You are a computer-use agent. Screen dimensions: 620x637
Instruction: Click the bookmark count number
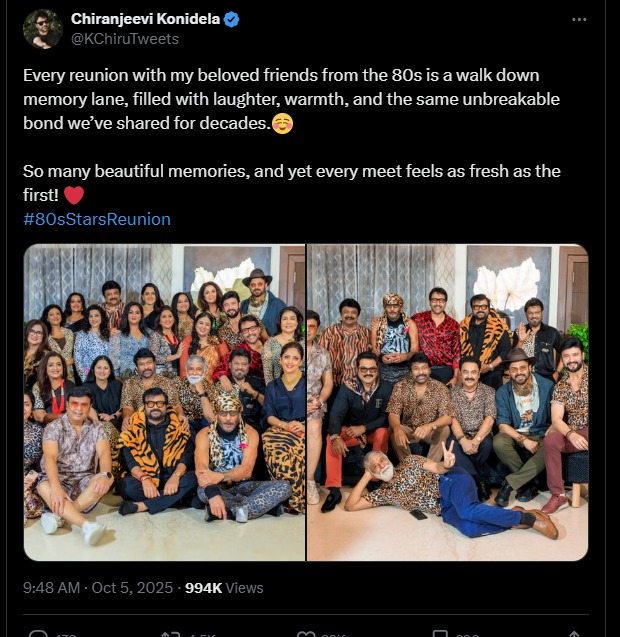coord(467,634)
